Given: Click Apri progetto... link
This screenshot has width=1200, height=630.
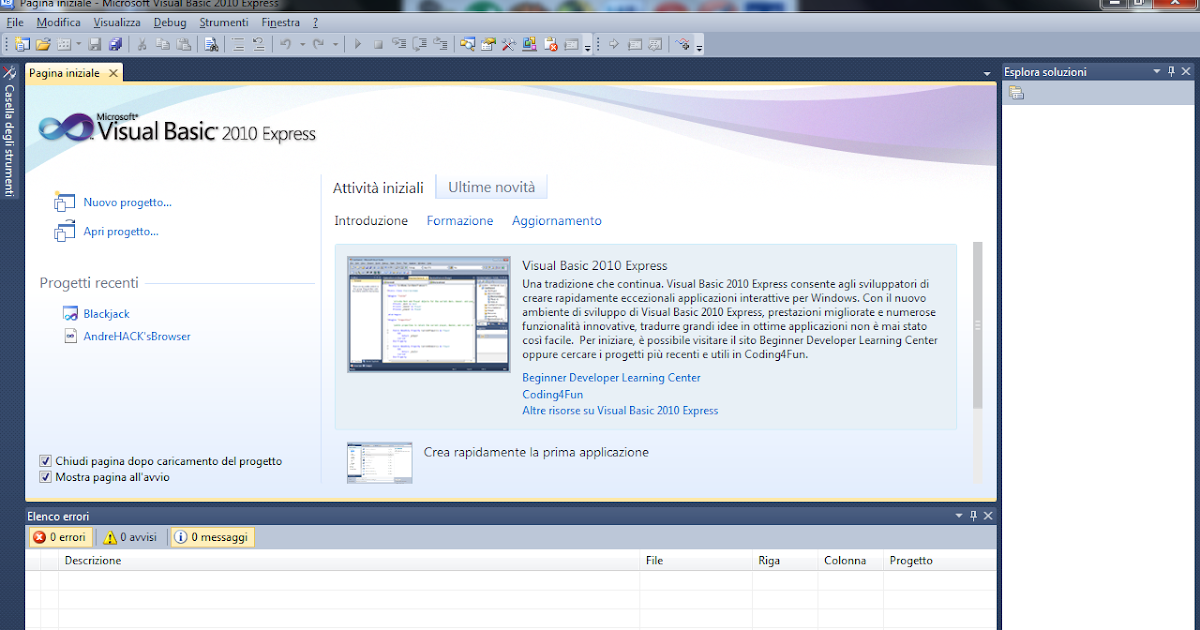Looking at the screenshot, I should pos(121,231).
